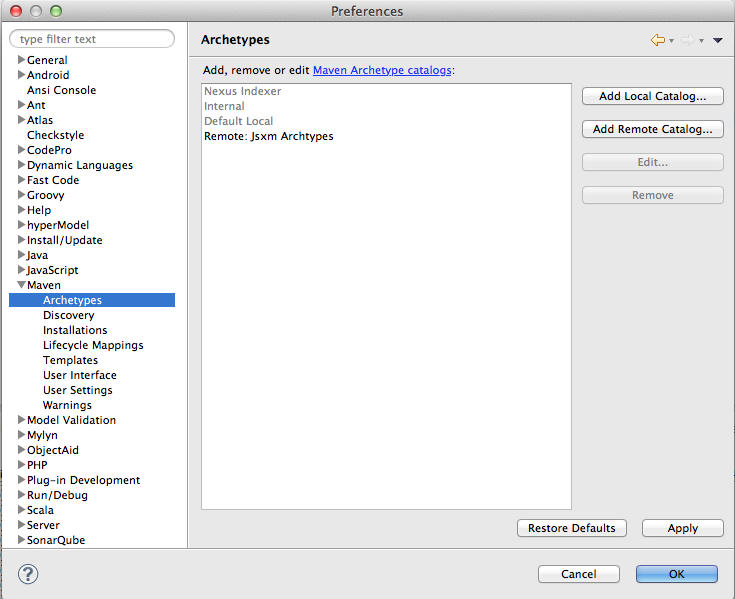Collapse the Maven tree node
Screen dimensions: 735x599
point(21,285)
